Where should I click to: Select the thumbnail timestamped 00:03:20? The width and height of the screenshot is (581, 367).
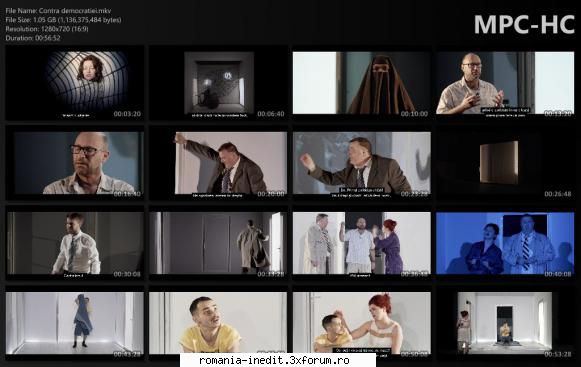[74, 83]
